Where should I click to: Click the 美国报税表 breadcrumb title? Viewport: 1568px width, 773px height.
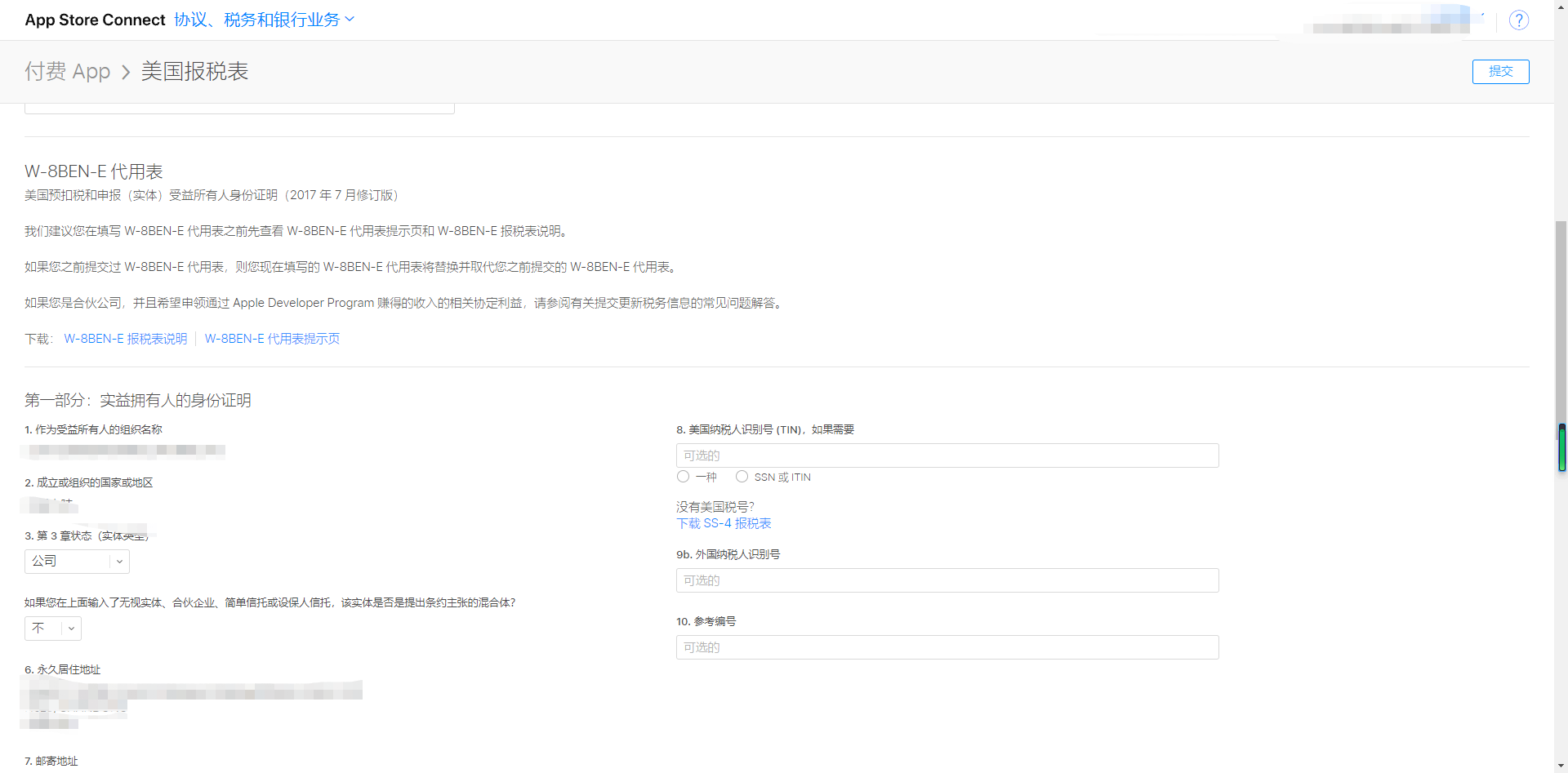(194, 71)
